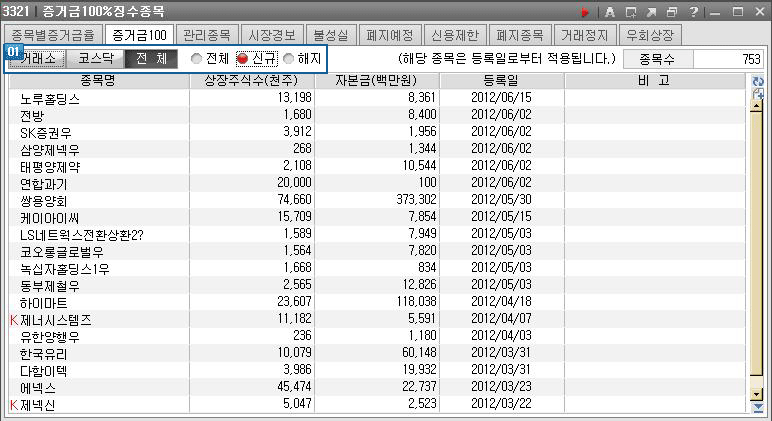
Task: Click the 45,474 shares value for 에넥스
Action: pyautogui.click(x=294, y=387)
